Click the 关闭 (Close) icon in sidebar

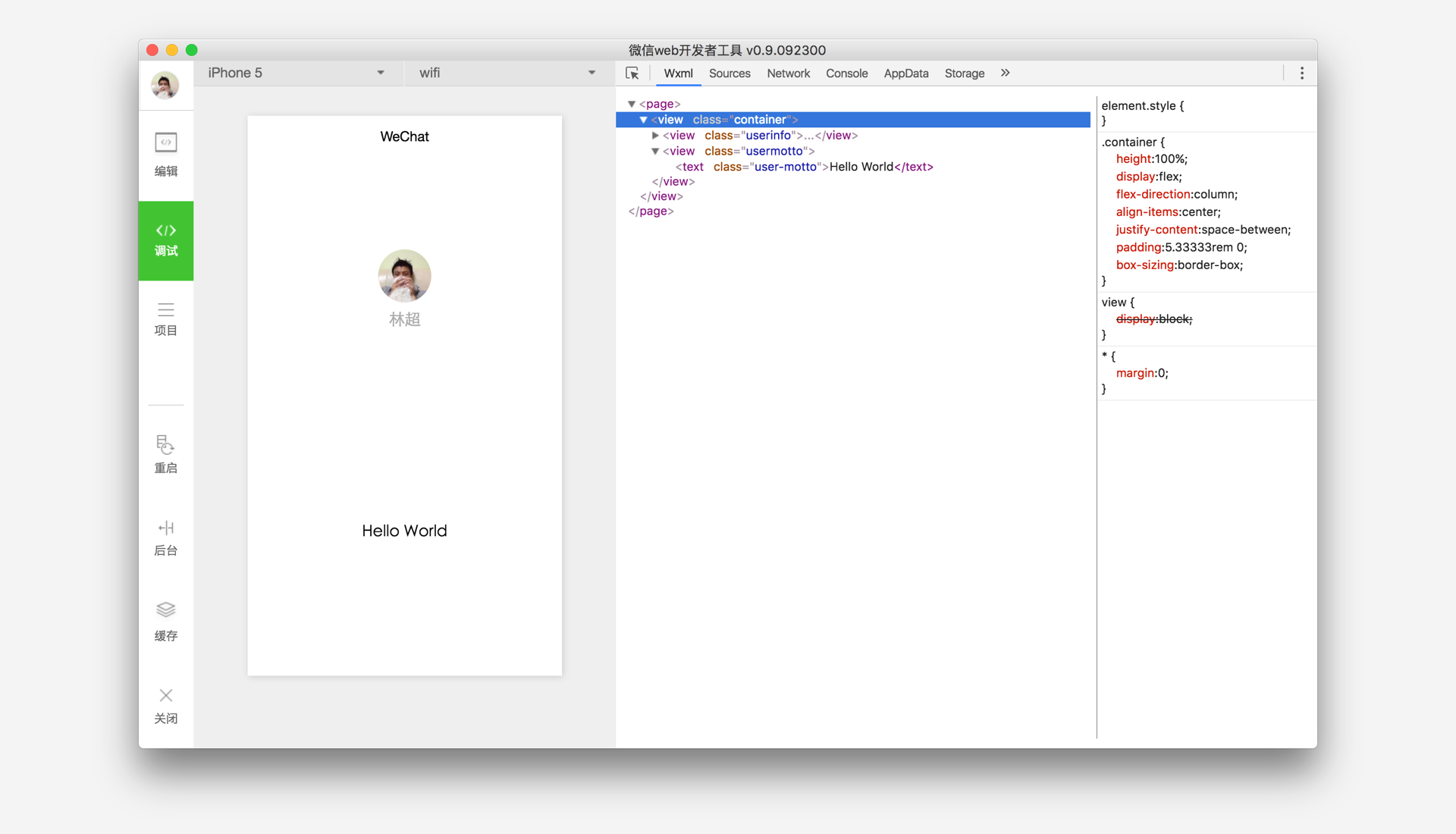[x=165, y=695]
